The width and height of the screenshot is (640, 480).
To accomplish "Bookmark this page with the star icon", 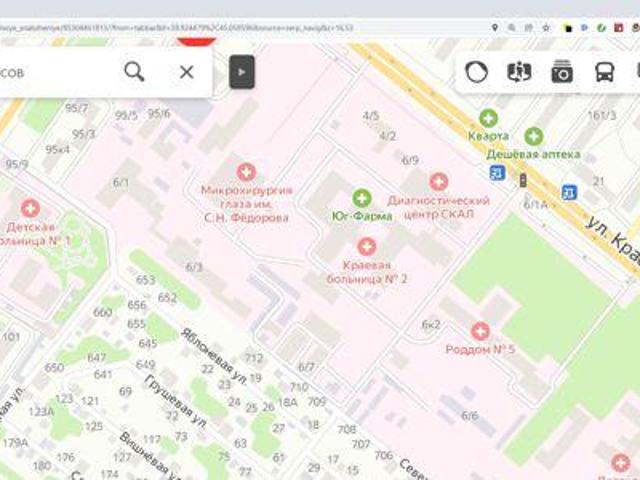I will tap(546, 28).
